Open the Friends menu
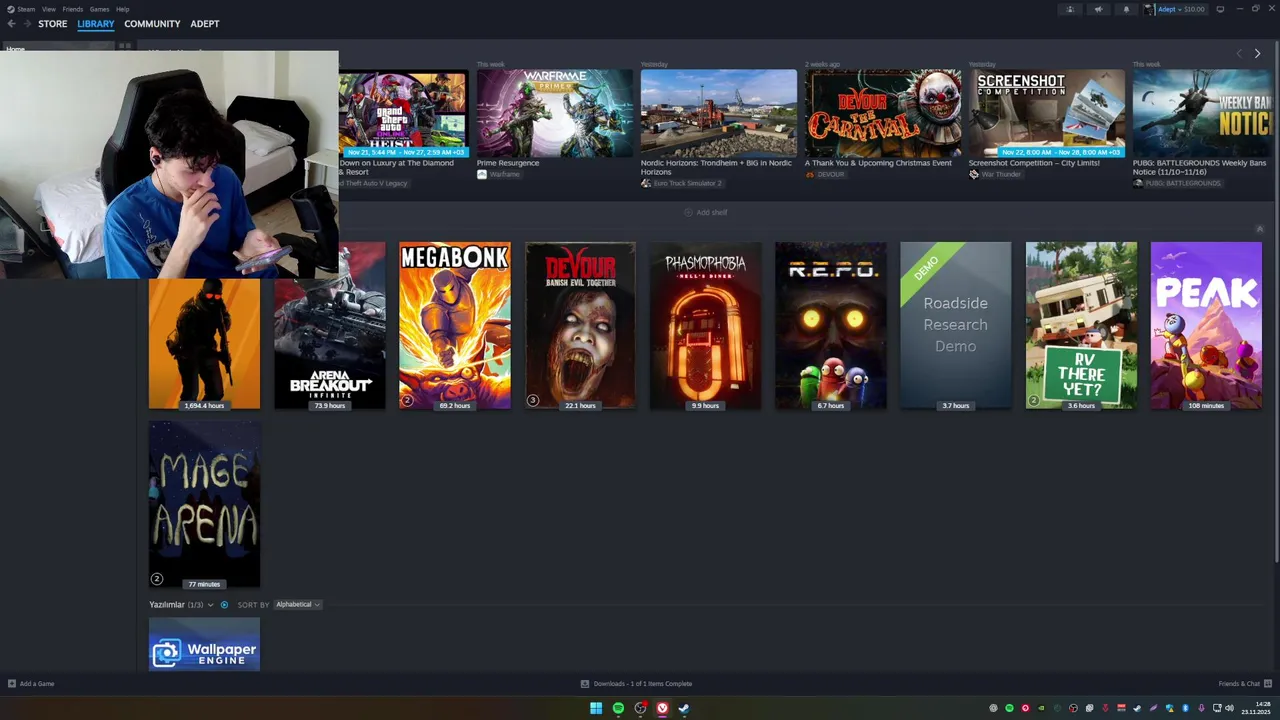 click(x=73, y=9)
